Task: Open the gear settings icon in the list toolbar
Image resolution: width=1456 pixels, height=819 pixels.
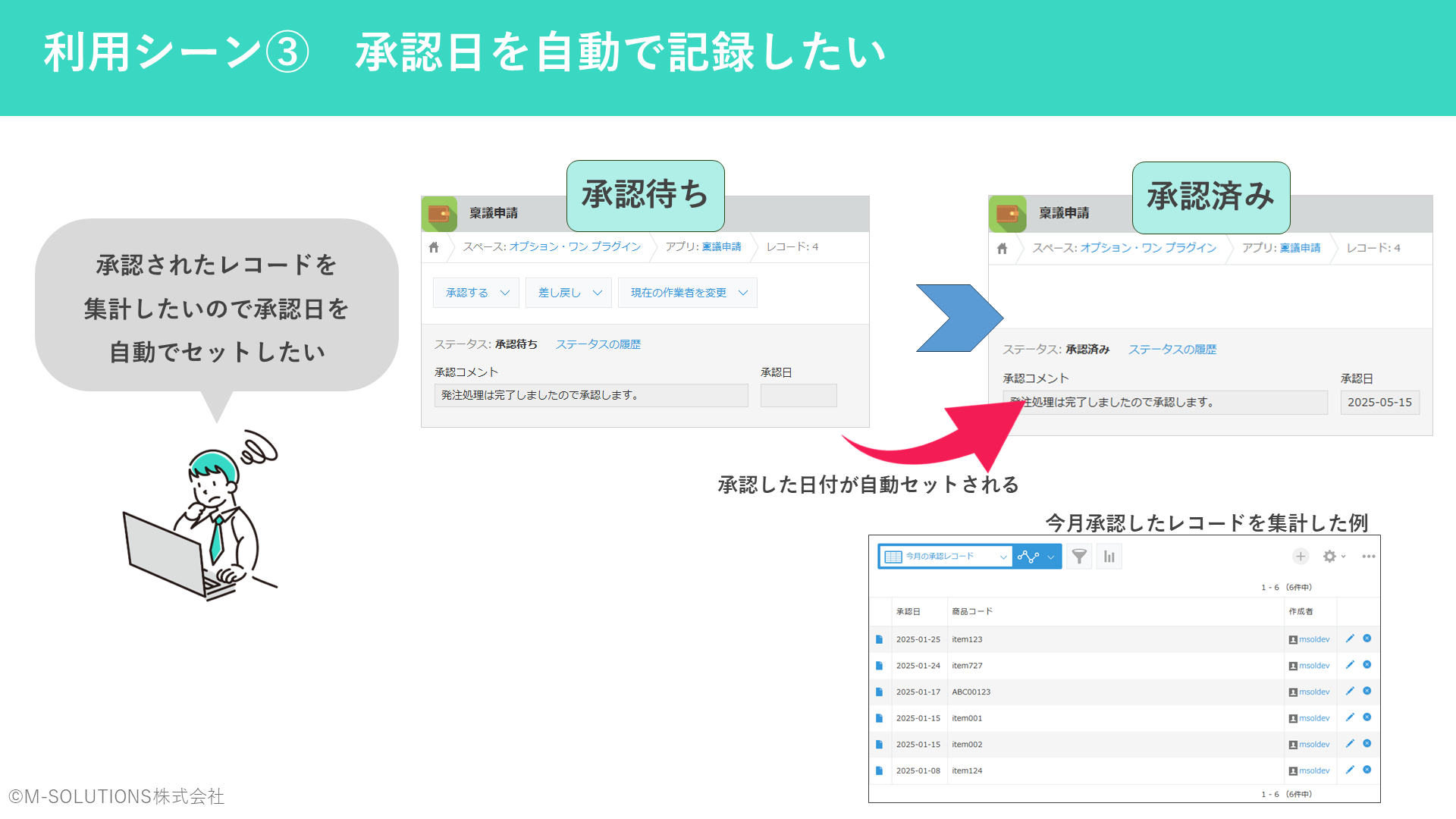Action: click(x=1330, y=557)
